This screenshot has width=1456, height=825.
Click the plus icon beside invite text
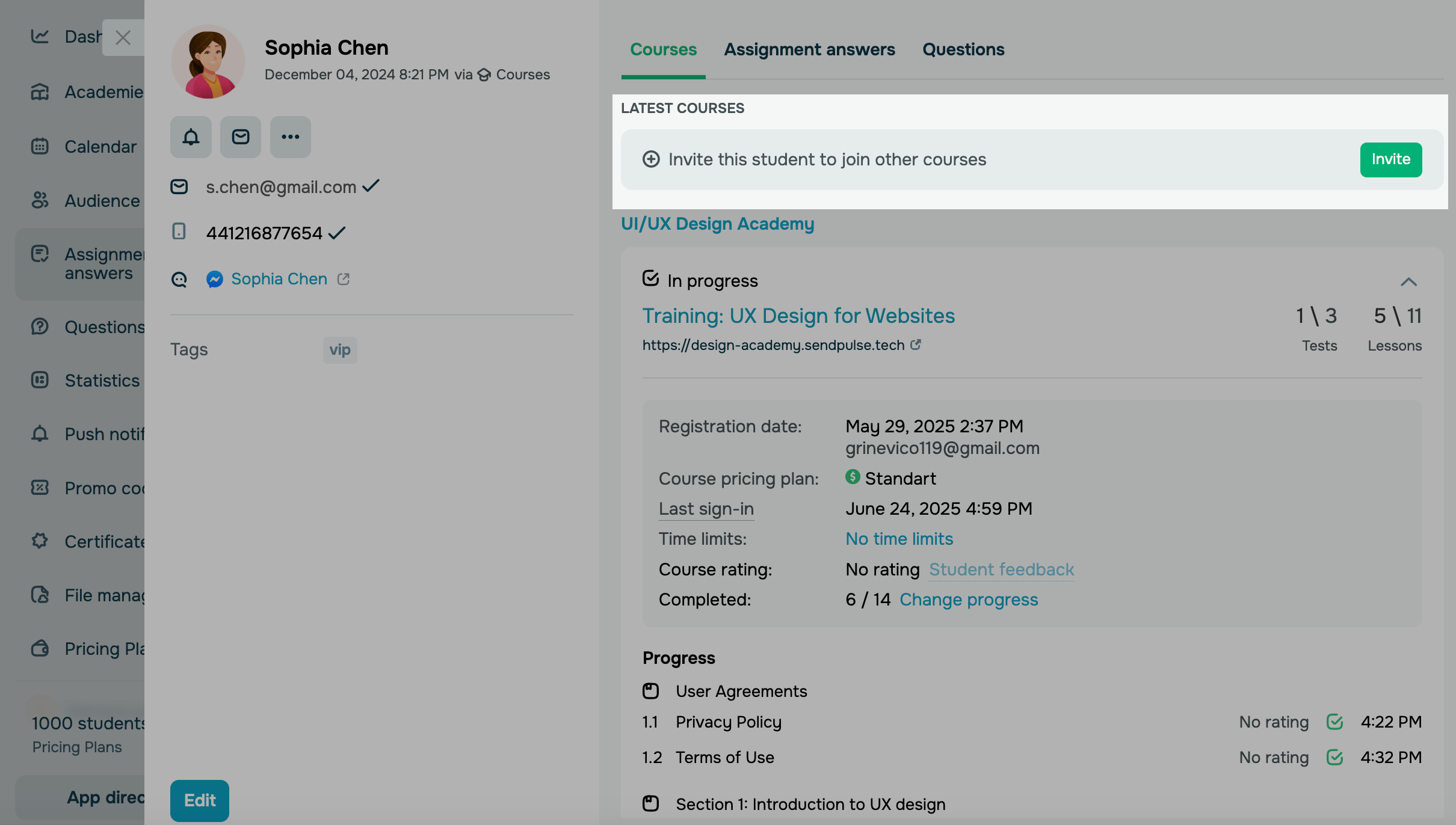[651, 159]
